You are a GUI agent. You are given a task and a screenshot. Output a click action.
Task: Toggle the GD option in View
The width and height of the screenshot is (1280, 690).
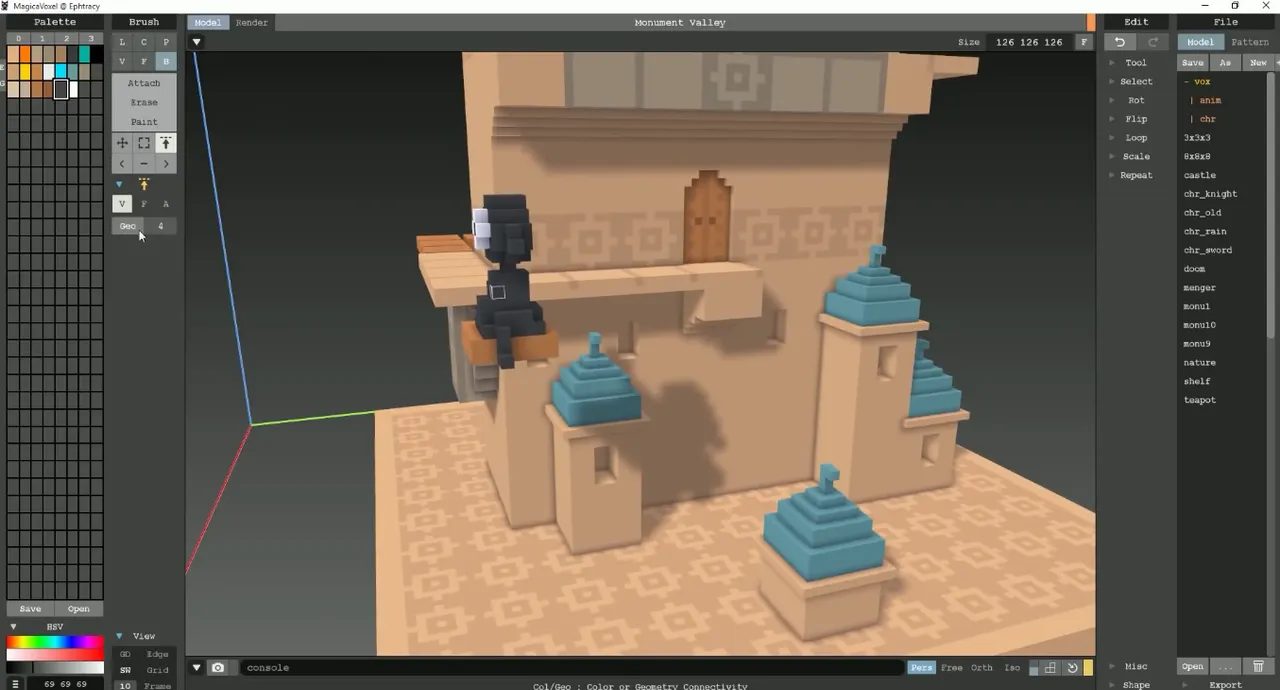point(125,654)
